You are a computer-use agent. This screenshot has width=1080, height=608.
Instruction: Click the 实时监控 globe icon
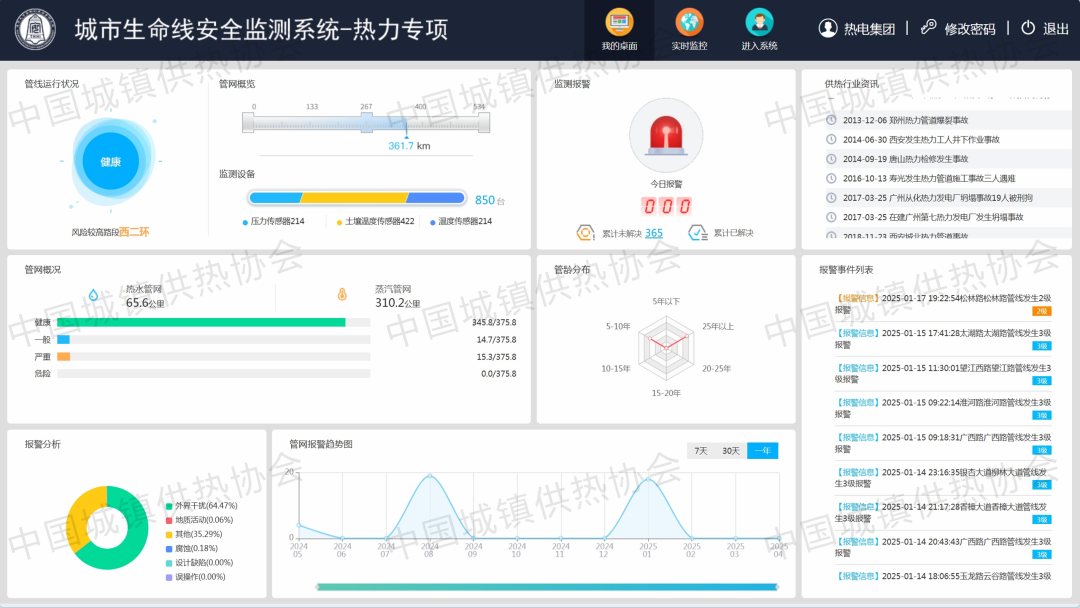689,22
